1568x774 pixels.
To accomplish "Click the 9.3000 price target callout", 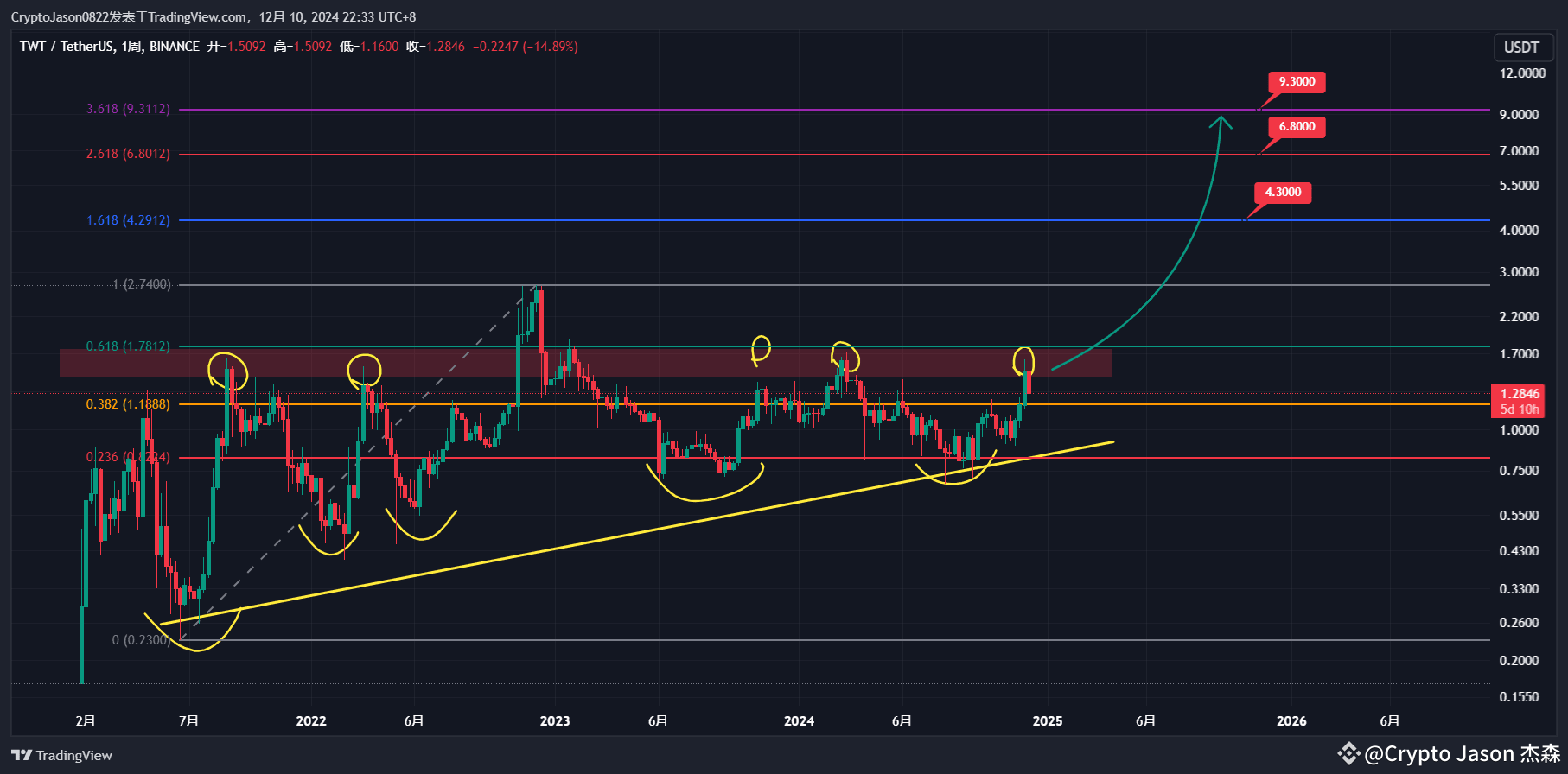I will (1297, 82).
